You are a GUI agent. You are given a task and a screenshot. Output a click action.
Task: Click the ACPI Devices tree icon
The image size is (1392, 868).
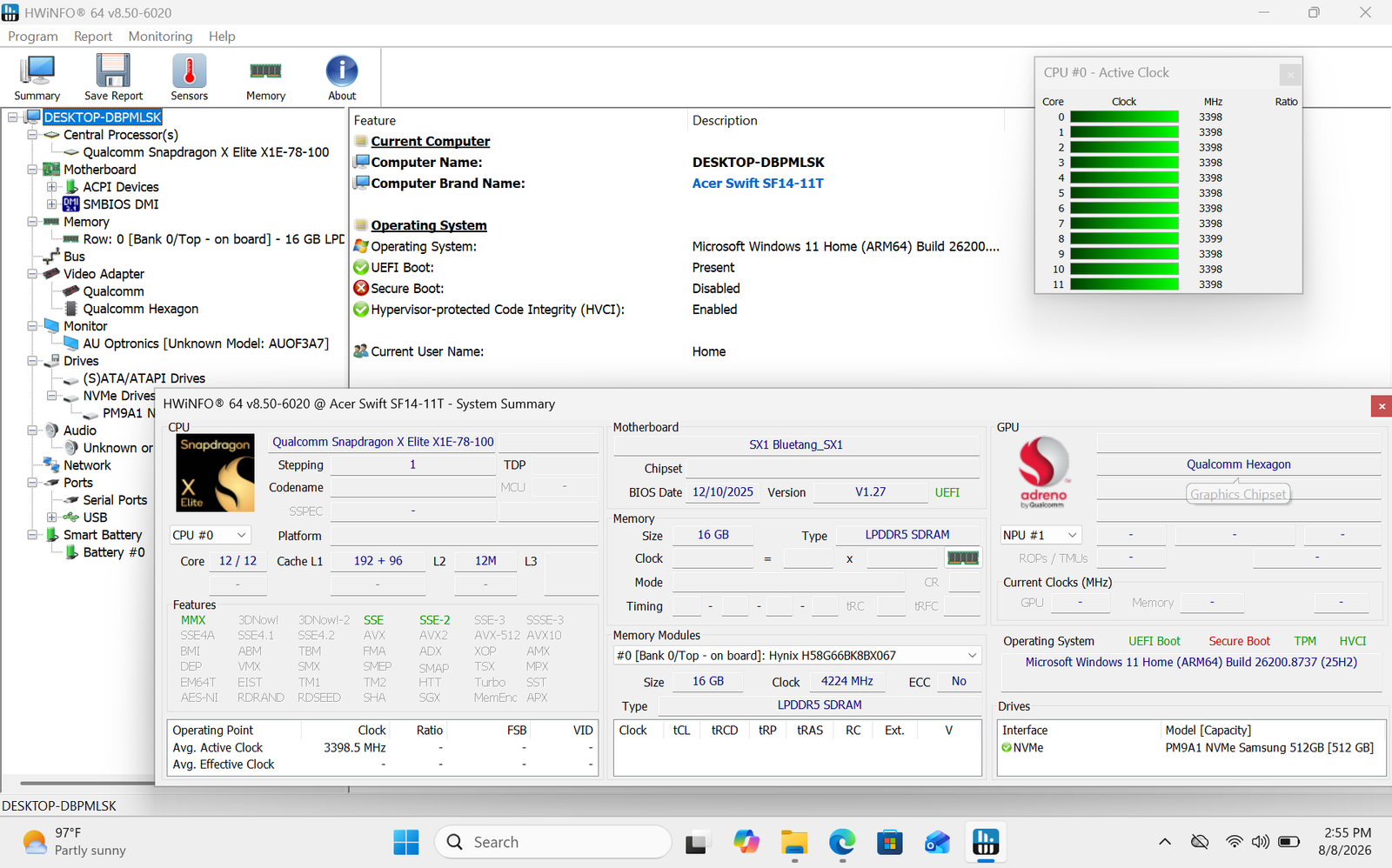tap(71, 187)
